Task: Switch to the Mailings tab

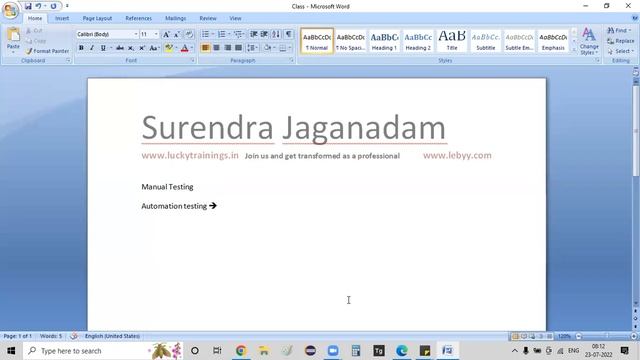Action: click(x=176, y=18)
